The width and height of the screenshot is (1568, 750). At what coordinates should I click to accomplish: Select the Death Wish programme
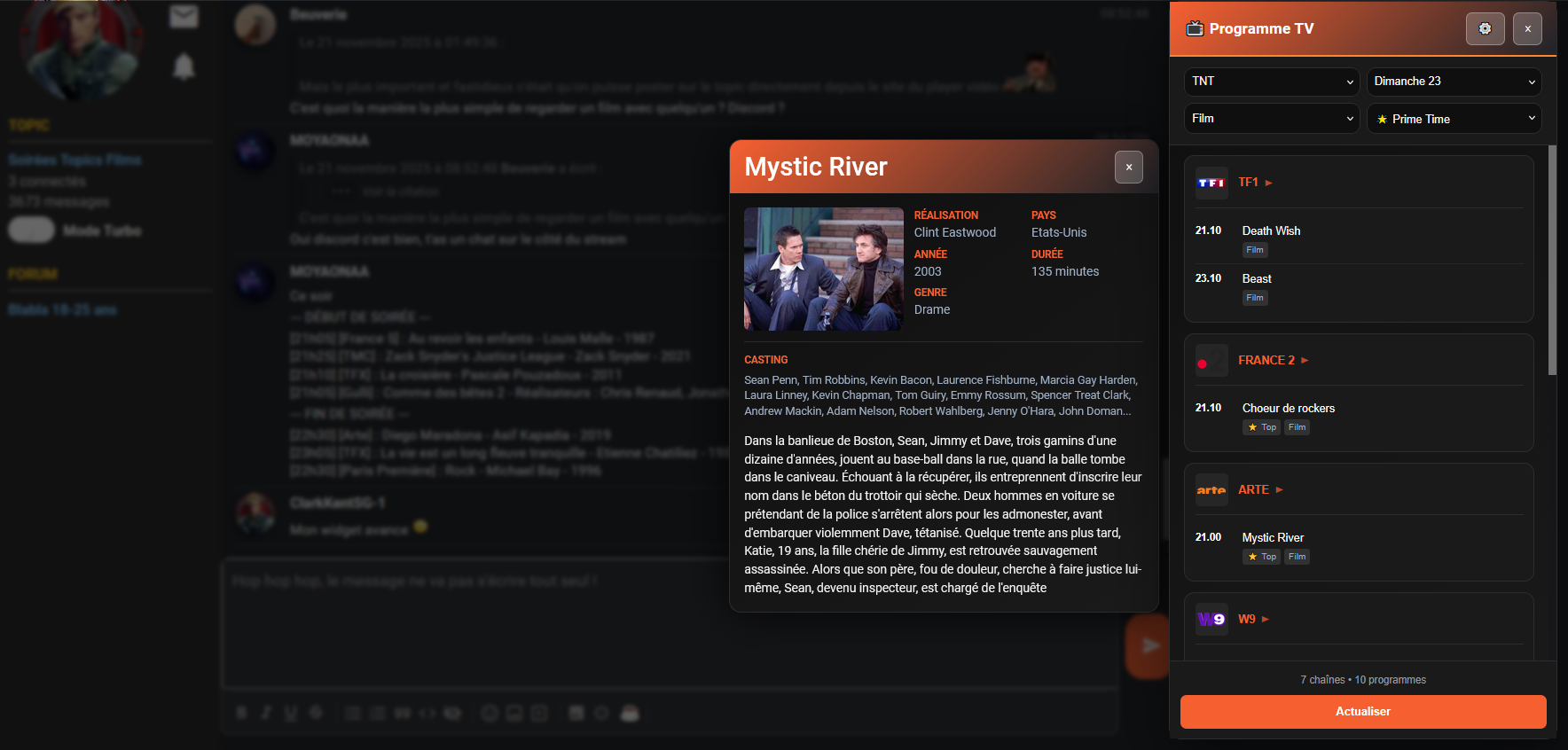pos(1271,231)
